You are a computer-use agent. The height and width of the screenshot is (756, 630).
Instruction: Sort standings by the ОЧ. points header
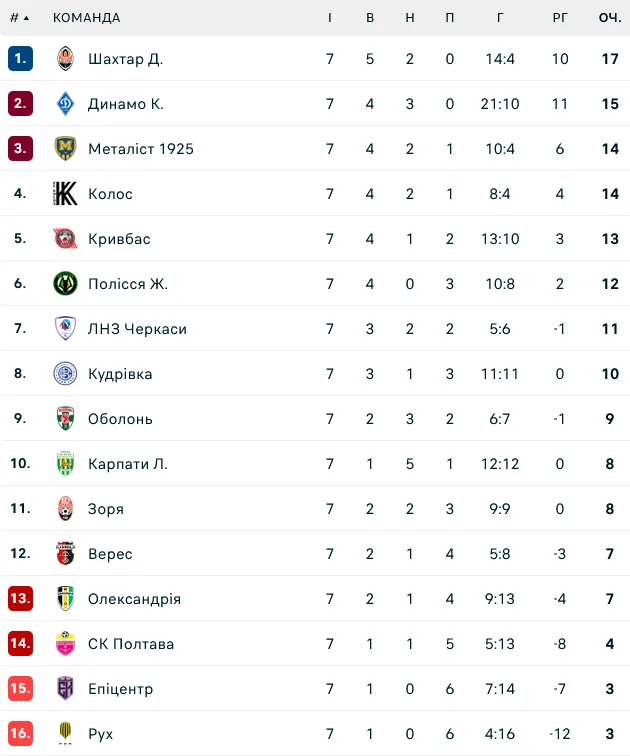pyautogui.click(x=609, y=18)
